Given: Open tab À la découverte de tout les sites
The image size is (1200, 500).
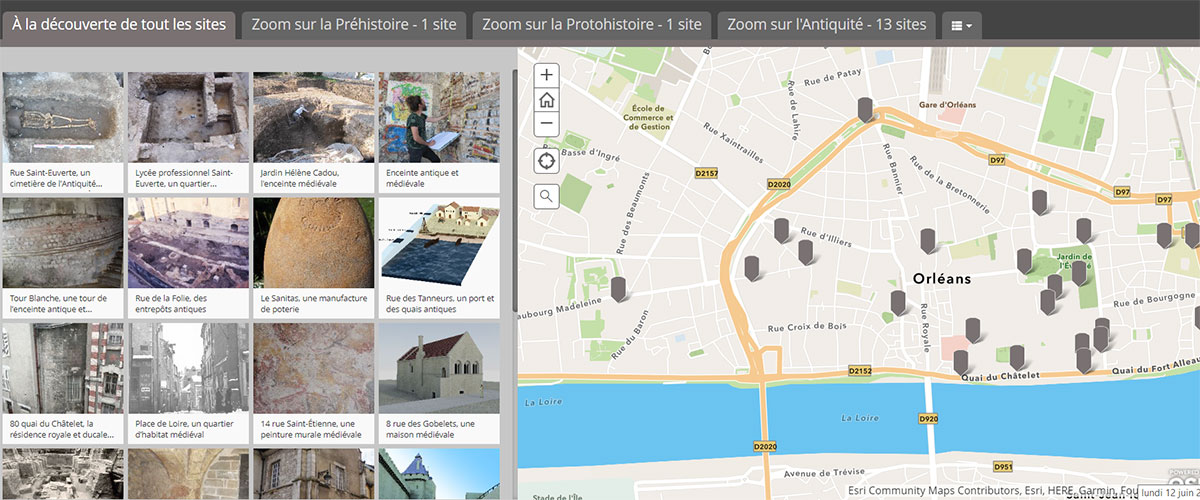Looking at the screenshot, I should 119,25.
